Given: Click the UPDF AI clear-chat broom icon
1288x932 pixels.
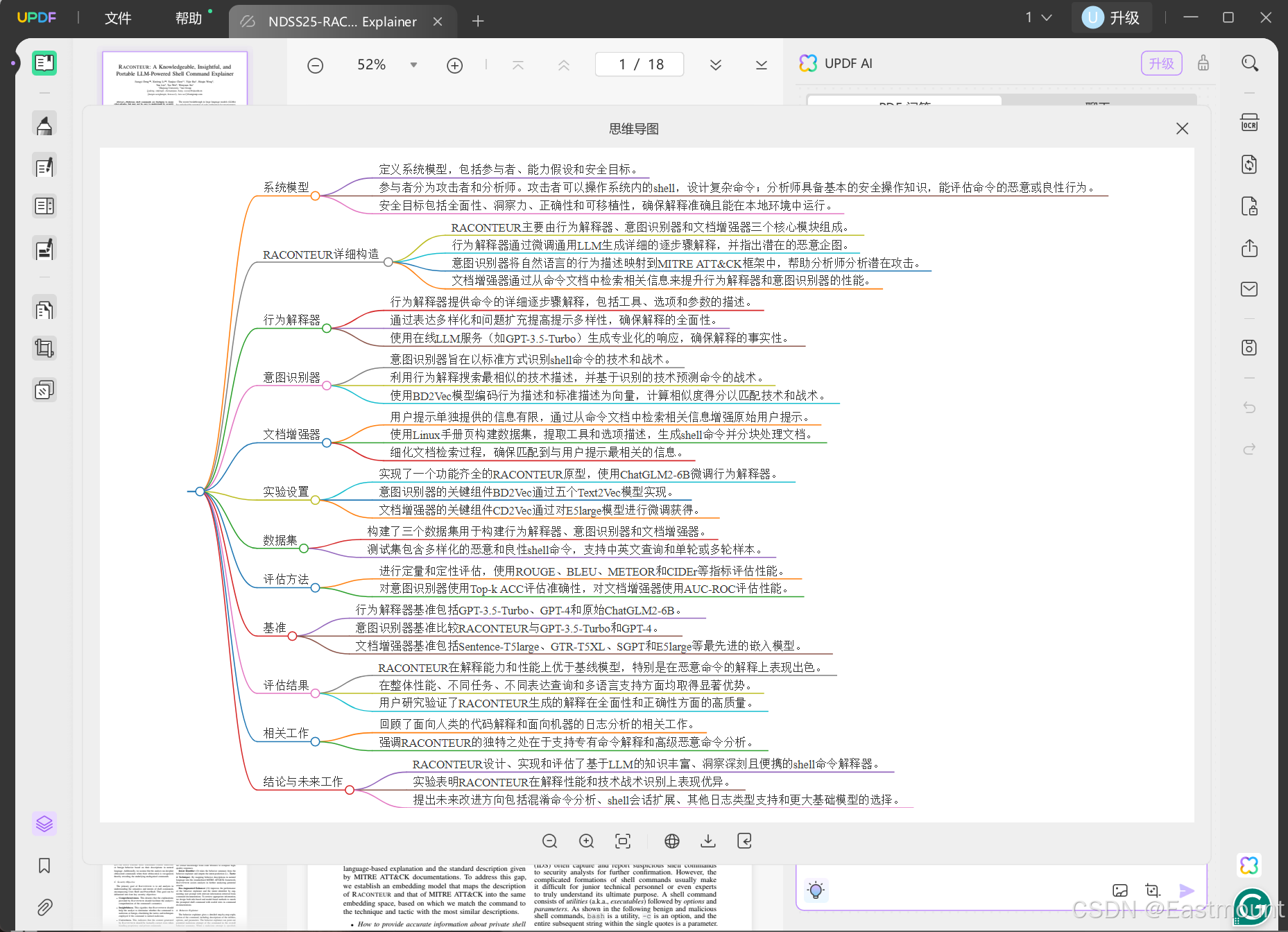Looking at the screenshot, I should 1203,64.
